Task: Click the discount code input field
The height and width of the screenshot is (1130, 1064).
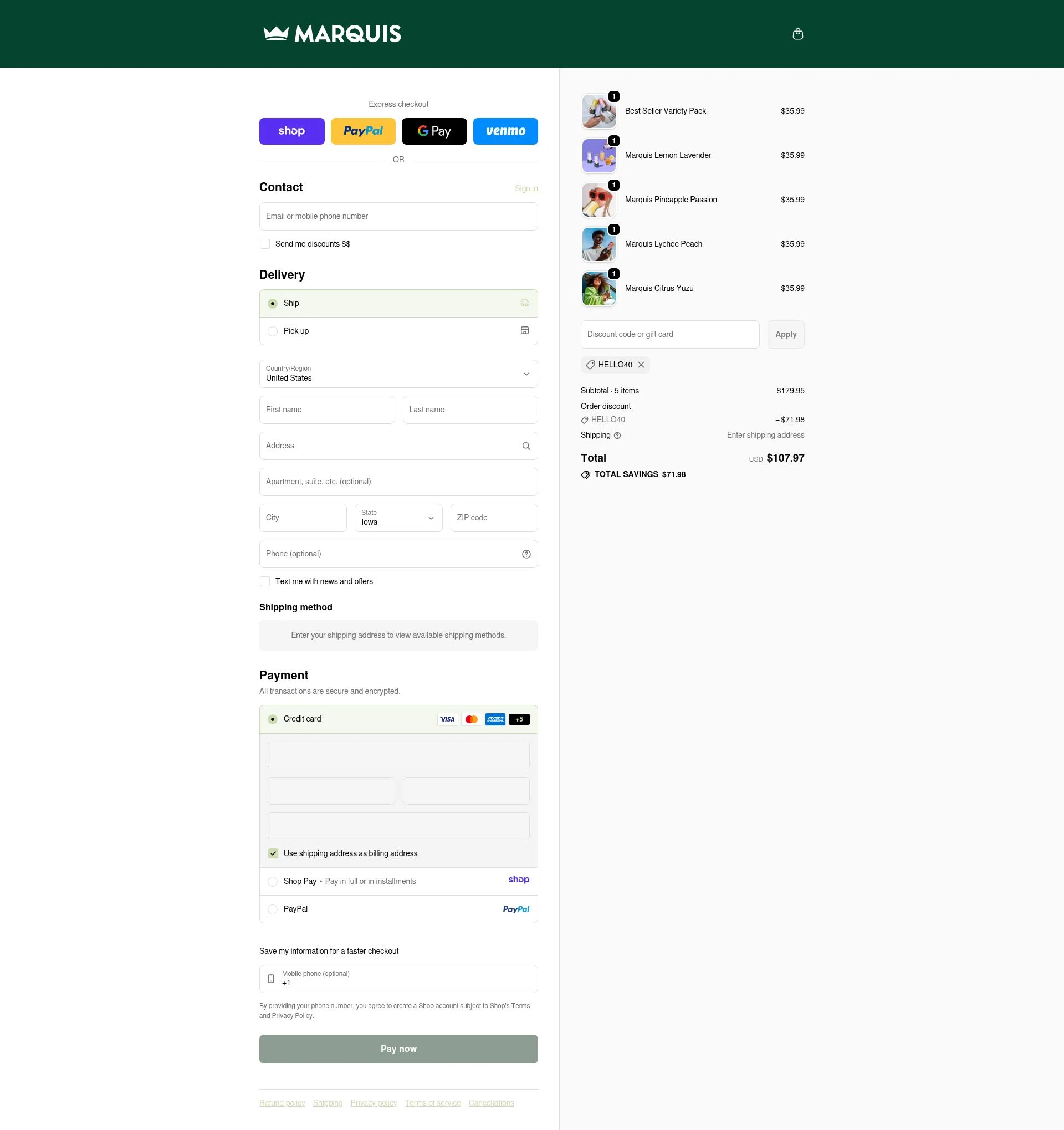Action: point(669,334)
